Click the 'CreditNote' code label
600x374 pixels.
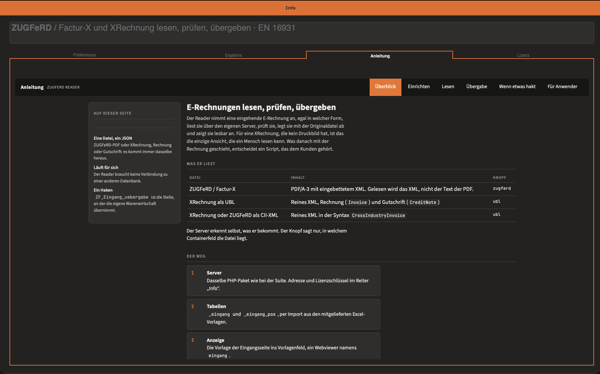point(423,202)
